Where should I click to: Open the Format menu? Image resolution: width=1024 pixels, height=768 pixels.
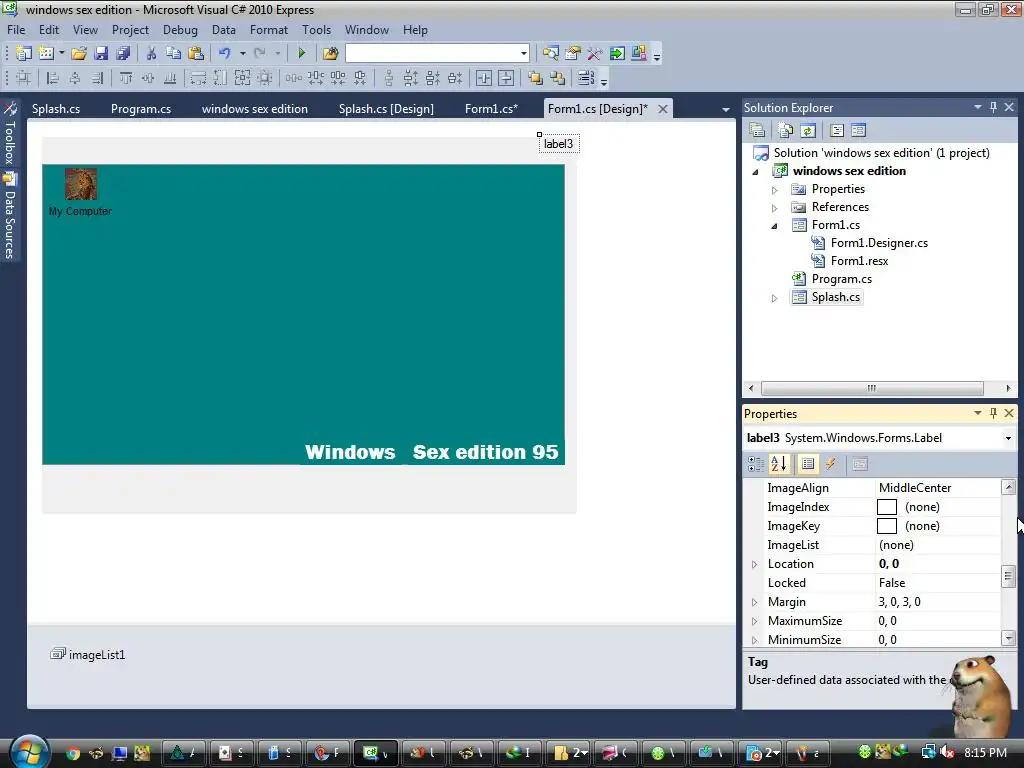268,30
